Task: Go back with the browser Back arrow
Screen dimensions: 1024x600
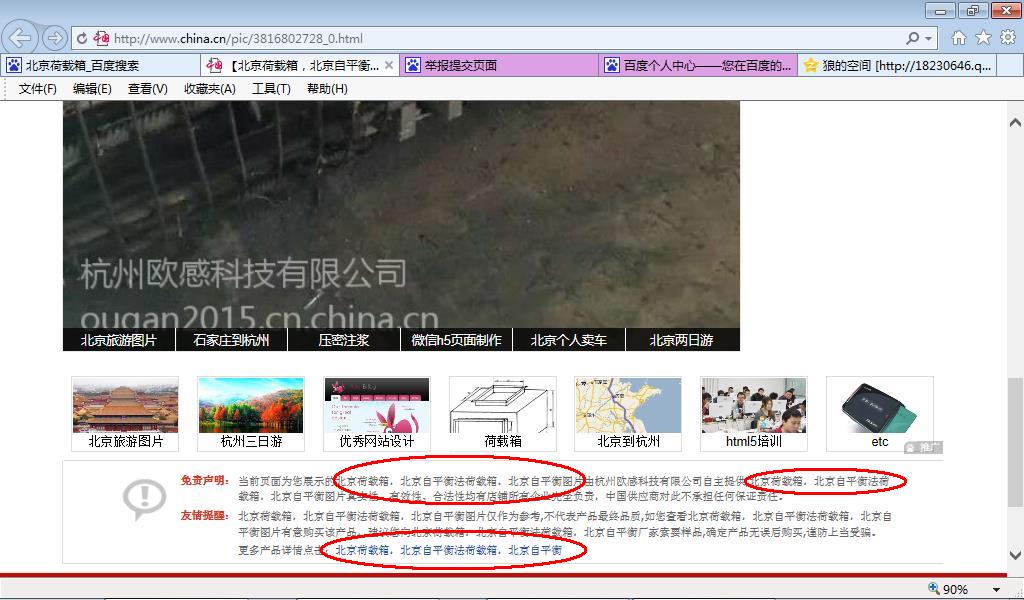Action: (20, 38)
